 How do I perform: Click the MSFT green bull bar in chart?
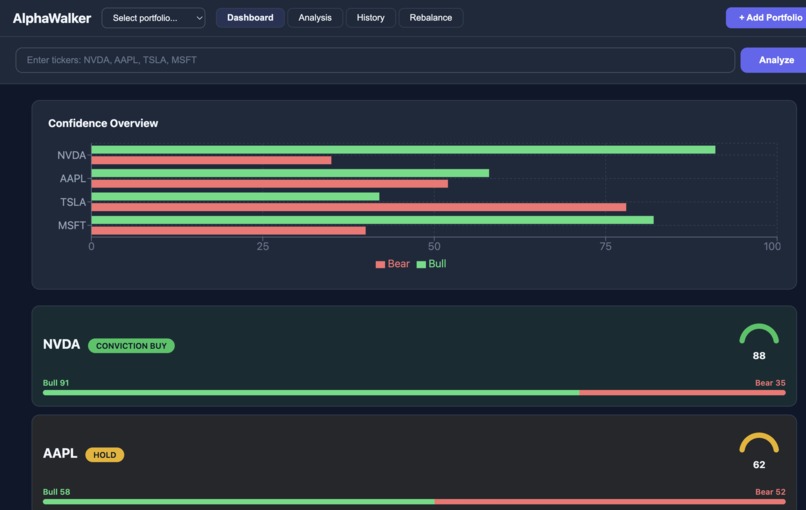373,220
